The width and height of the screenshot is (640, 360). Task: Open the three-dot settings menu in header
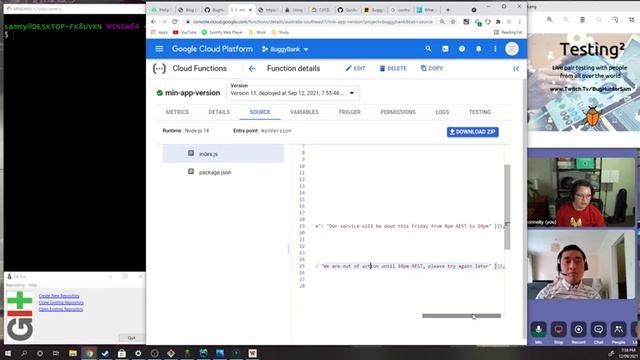pos(495,49)
